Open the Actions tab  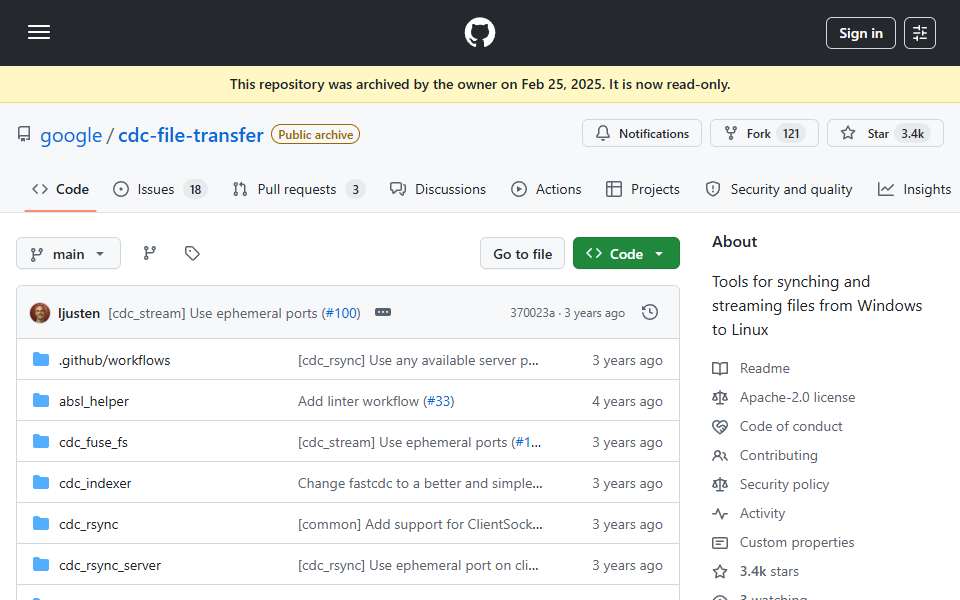pos(546,189)
